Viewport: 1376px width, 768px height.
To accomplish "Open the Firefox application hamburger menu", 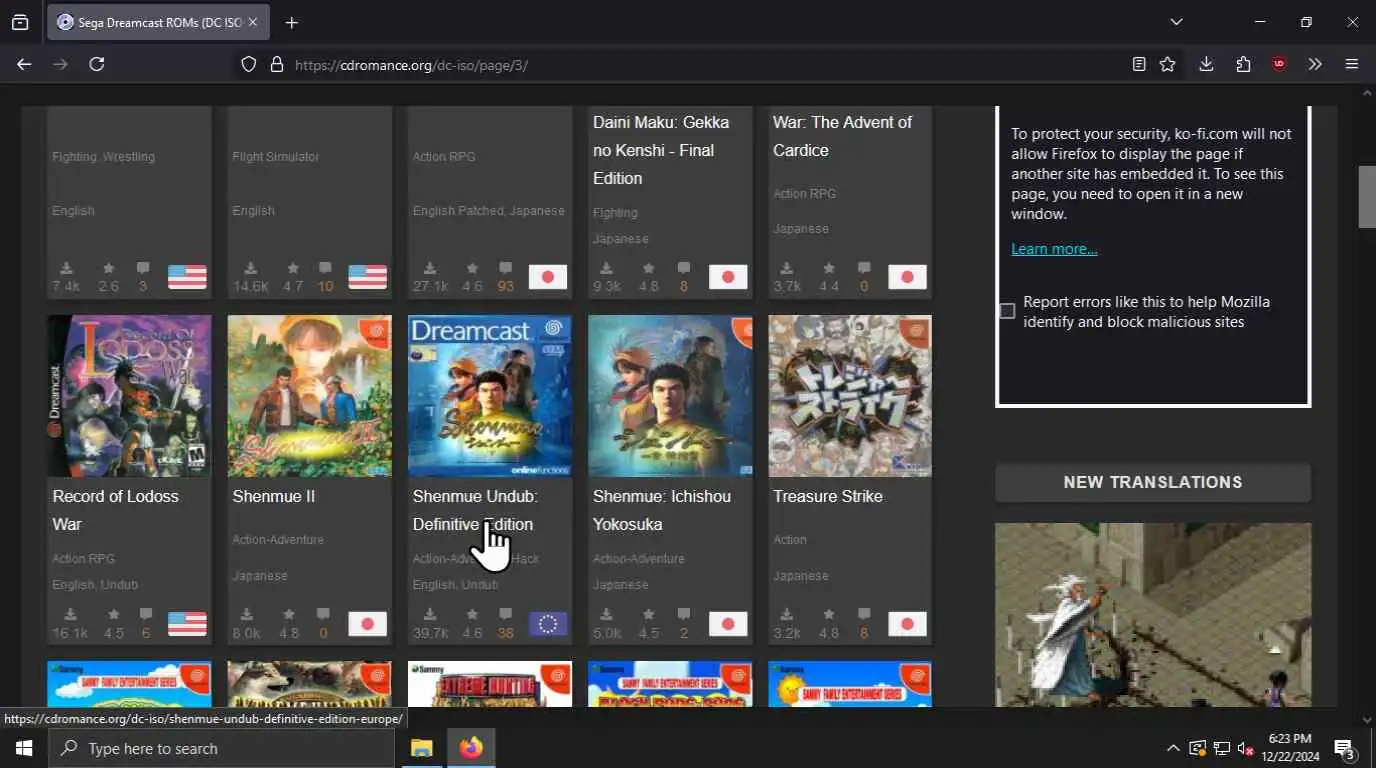I will click(x=1352, y=64).
